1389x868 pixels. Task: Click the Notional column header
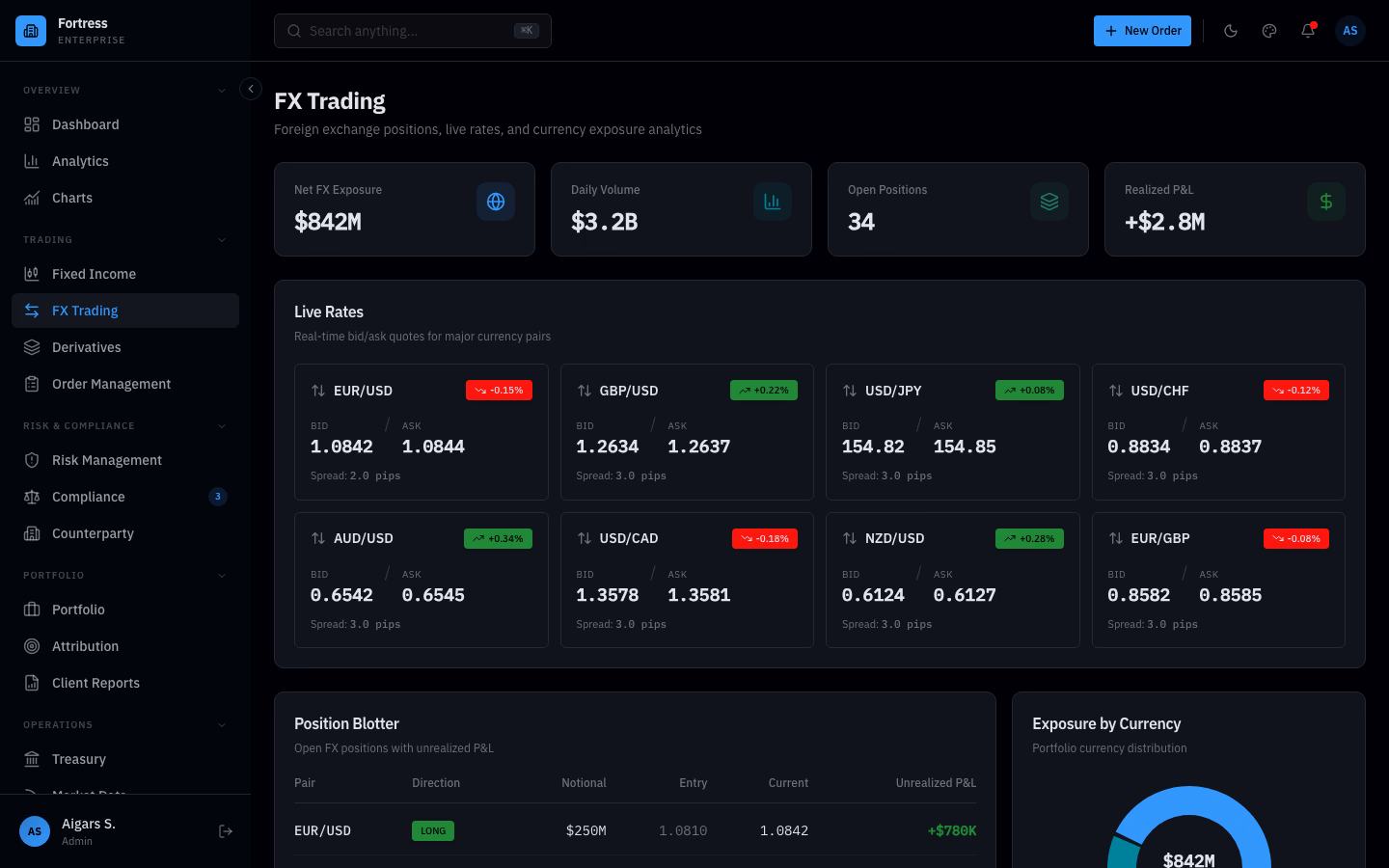584,783
